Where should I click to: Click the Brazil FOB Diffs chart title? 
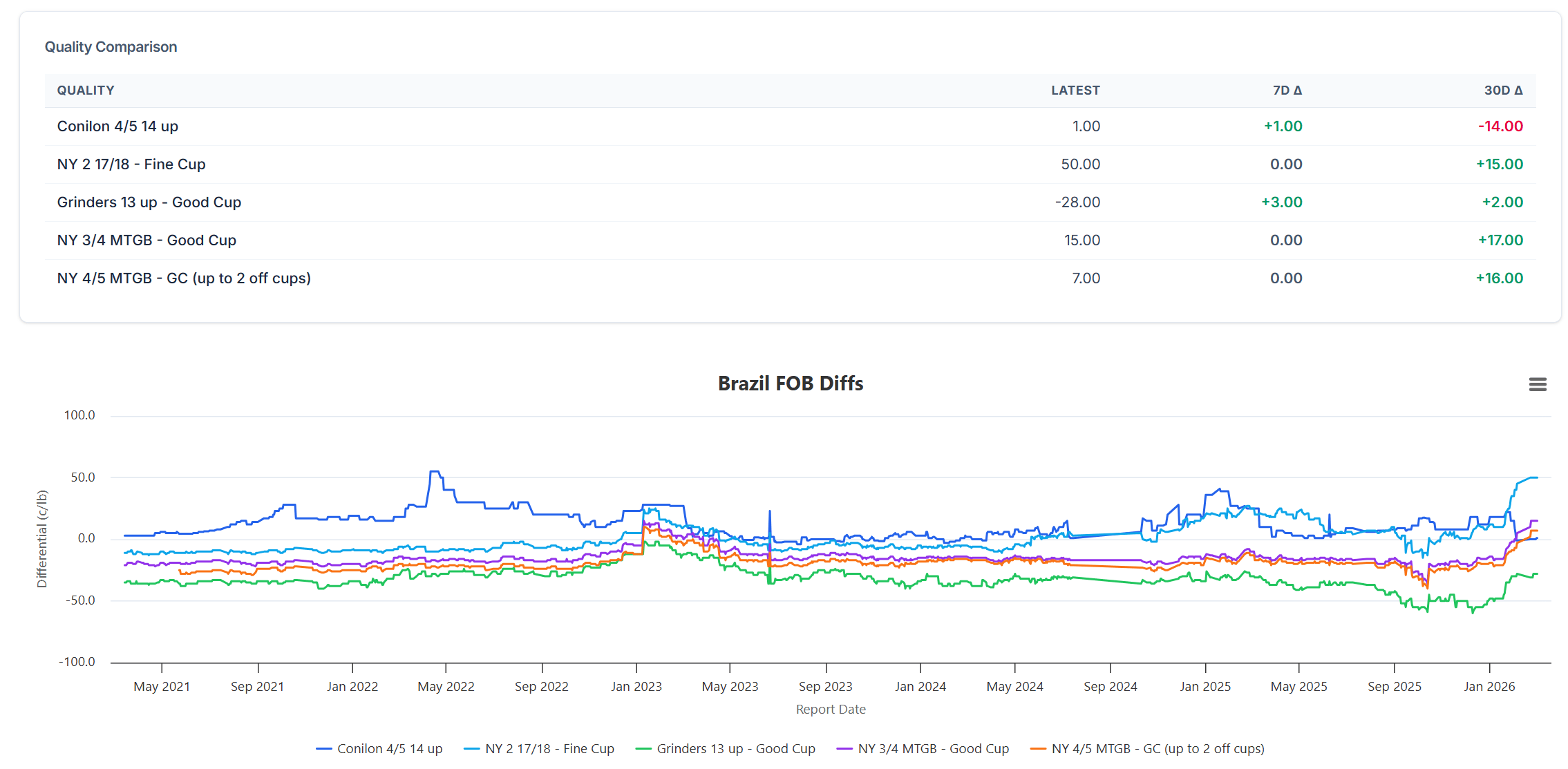[790, 383]
